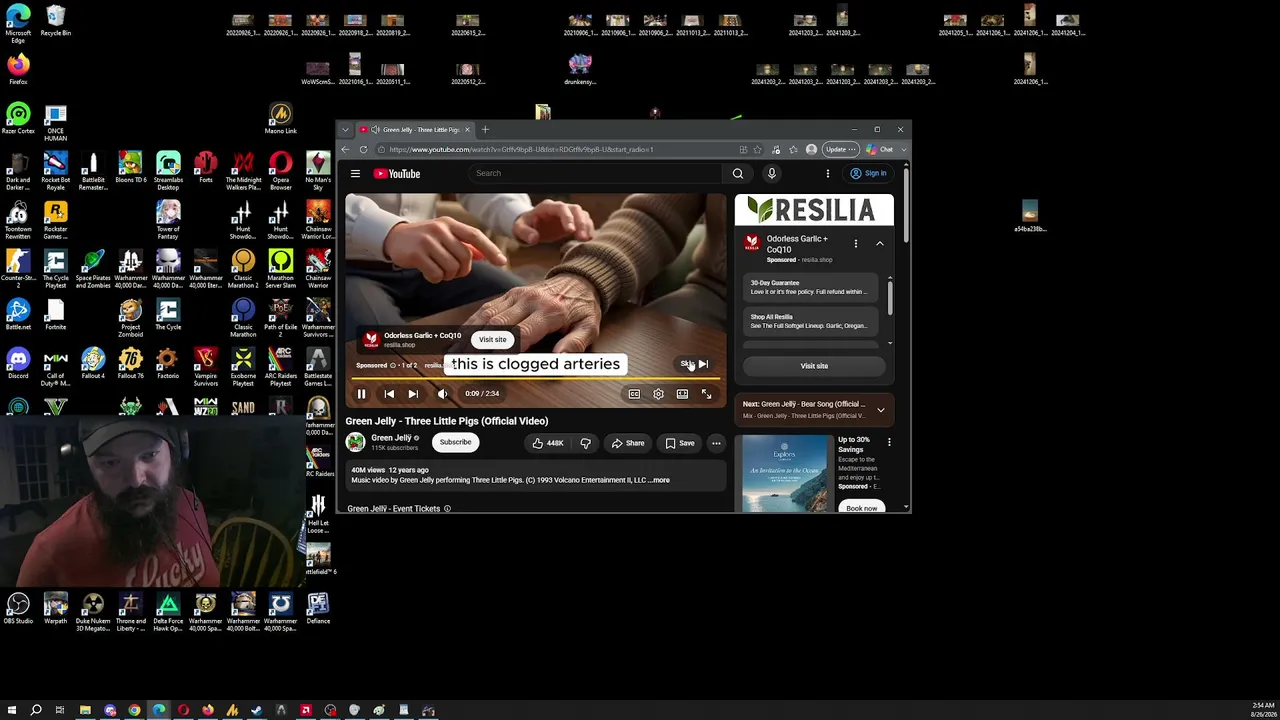Open a new browser tab
Screen dimensions: 1280x720
485,129
